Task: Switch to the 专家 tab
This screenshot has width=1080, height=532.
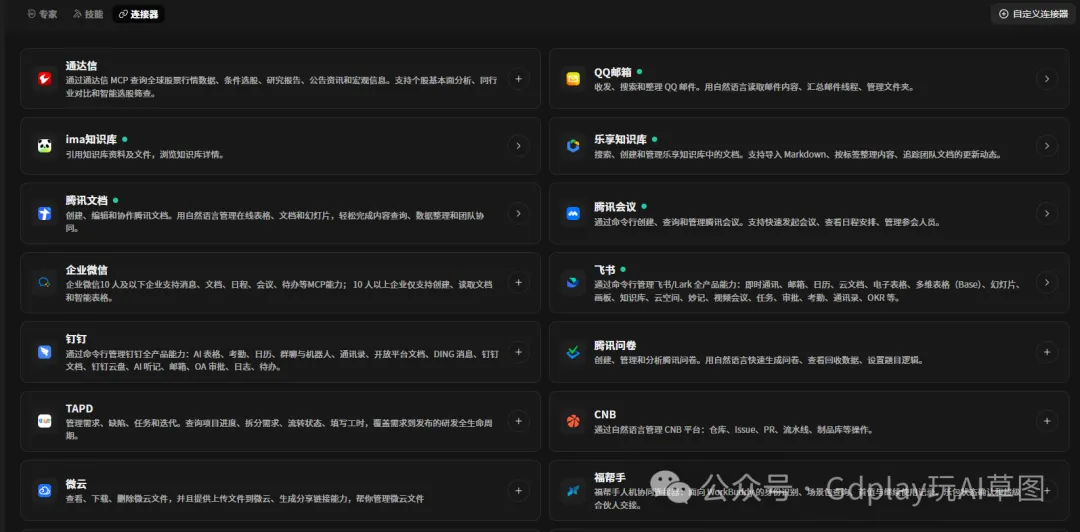Action: pos(42,14)
